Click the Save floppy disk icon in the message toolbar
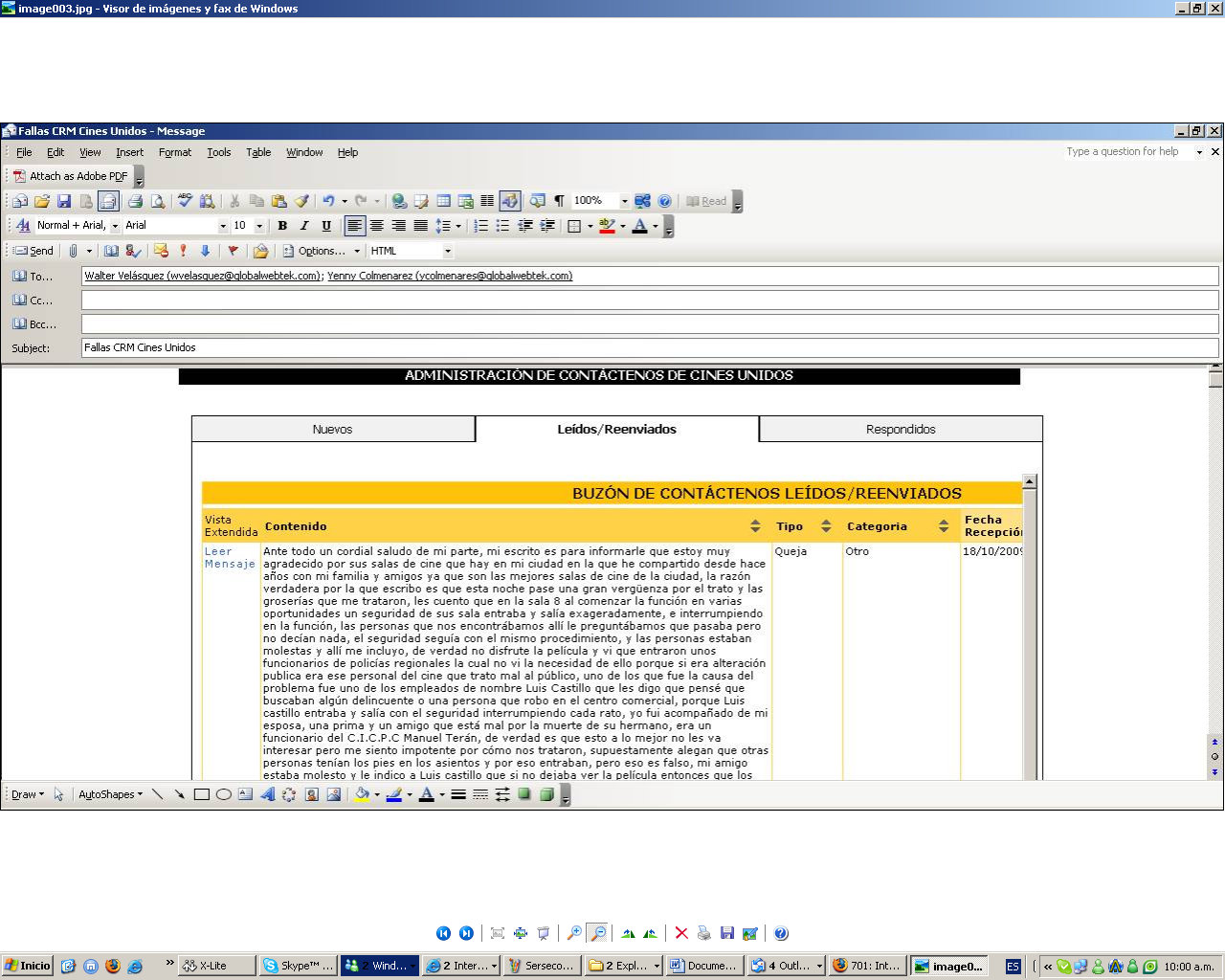 (x=64, y=201)
